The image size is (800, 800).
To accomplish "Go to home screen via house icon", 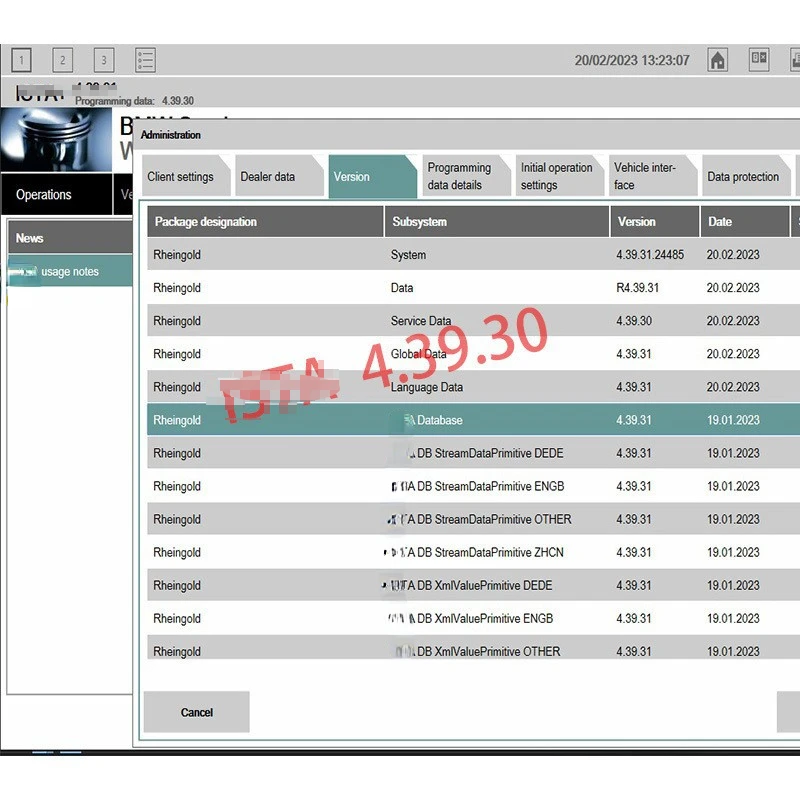I will [x=717, y=60].
